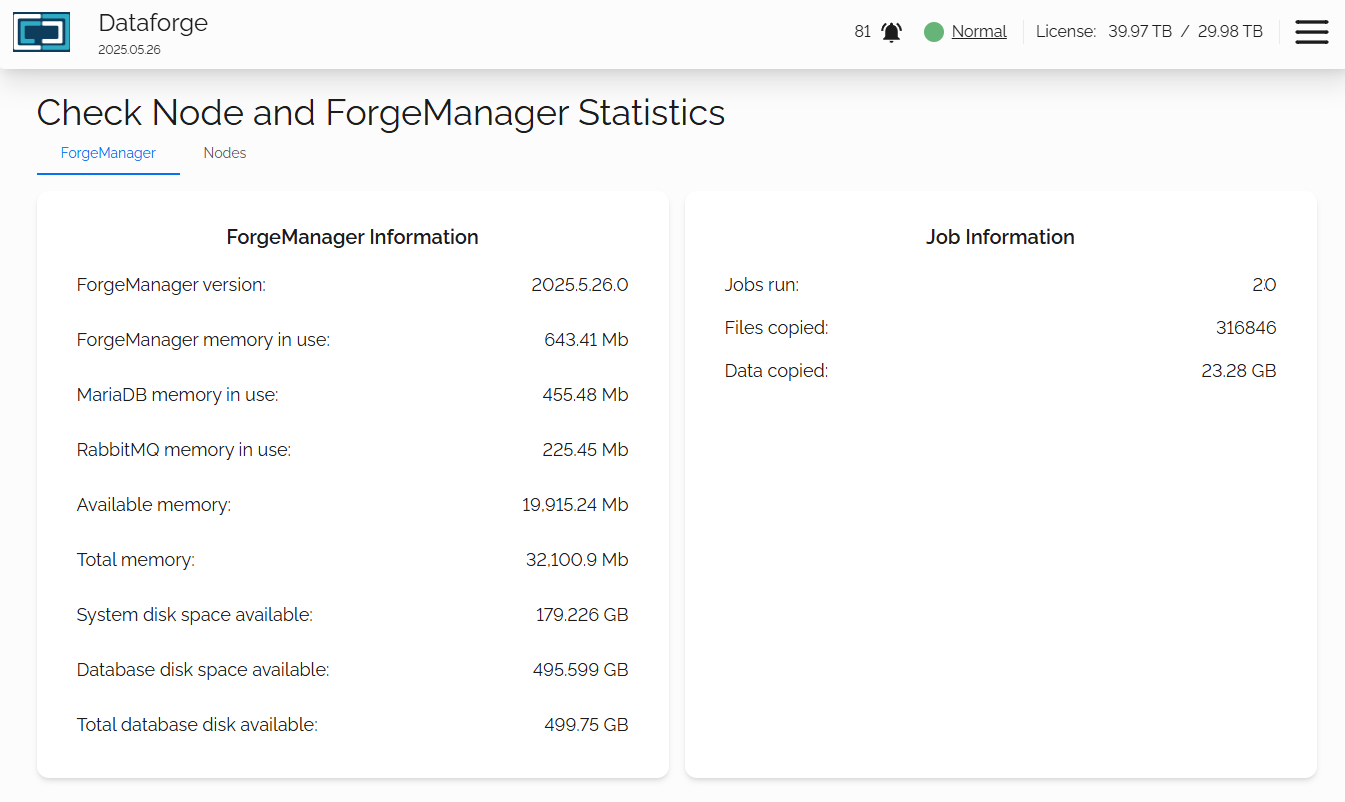Switch to the Nodes tab

tap(225, 153)
